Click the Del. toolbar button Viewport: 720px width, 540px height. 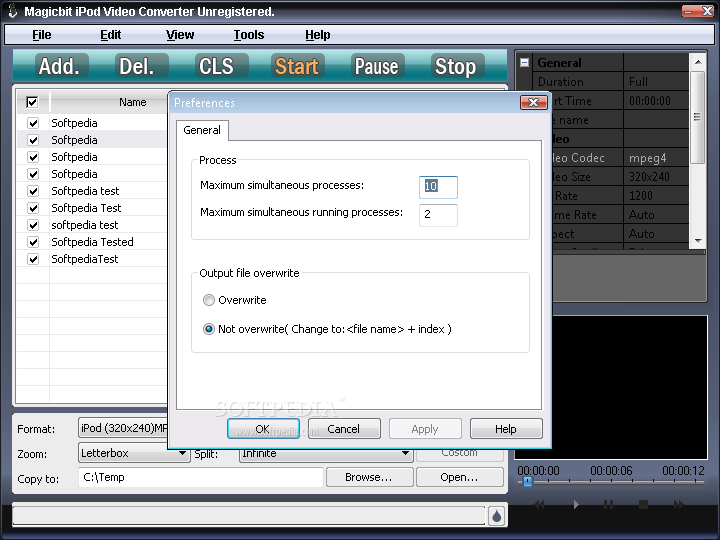(x=141, y=66)
